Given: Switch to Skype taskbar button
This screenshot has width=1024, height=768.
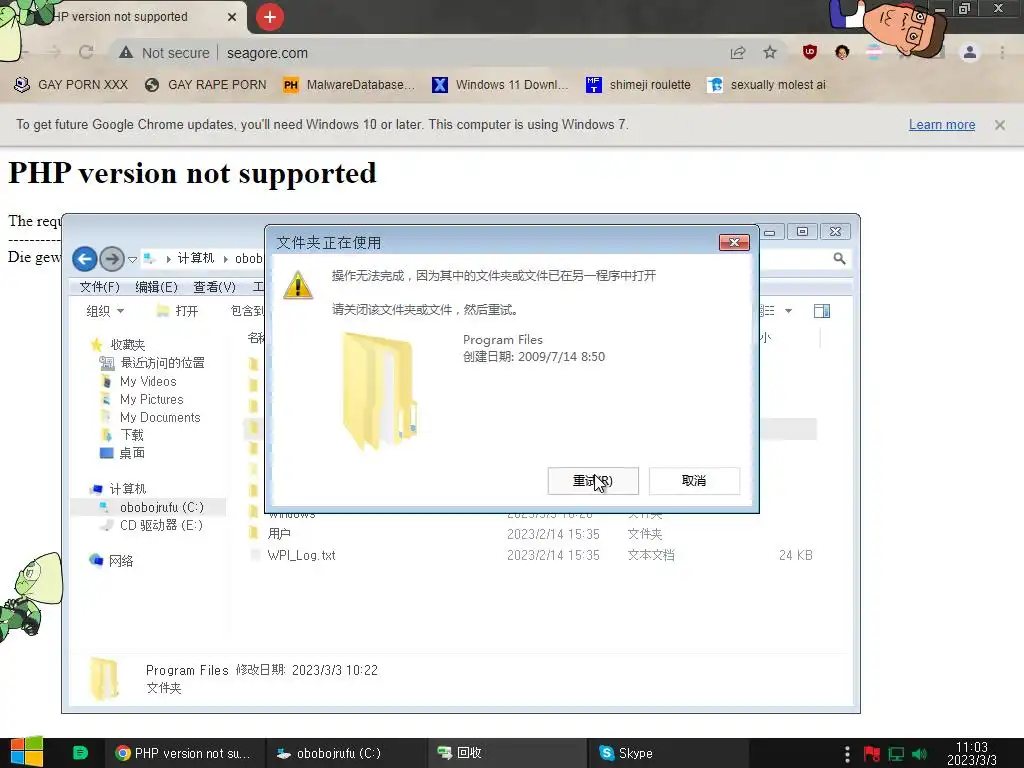Looking at the screenshot, I should point(669,753).
